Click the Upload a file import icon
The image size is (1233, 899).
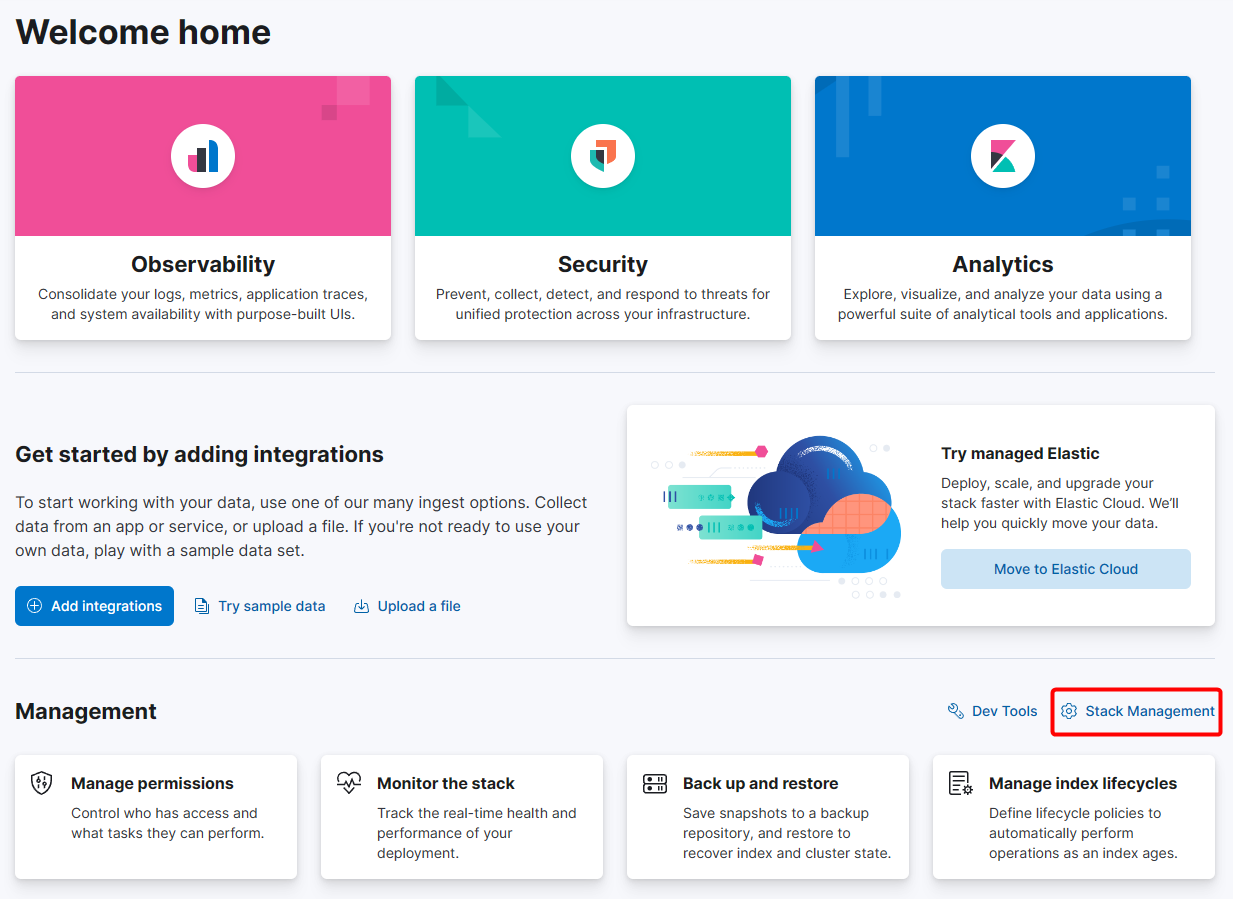362,606
